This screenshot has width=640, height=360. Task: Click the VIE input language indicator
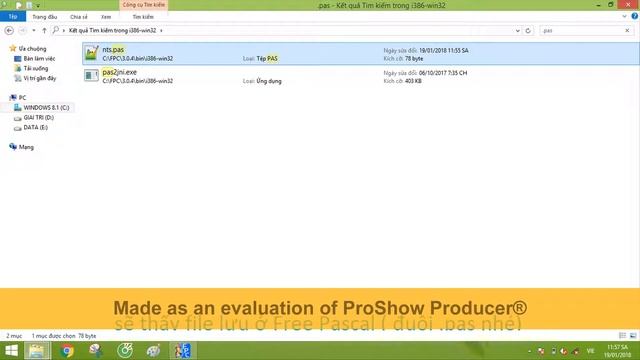tap(590, 351)
